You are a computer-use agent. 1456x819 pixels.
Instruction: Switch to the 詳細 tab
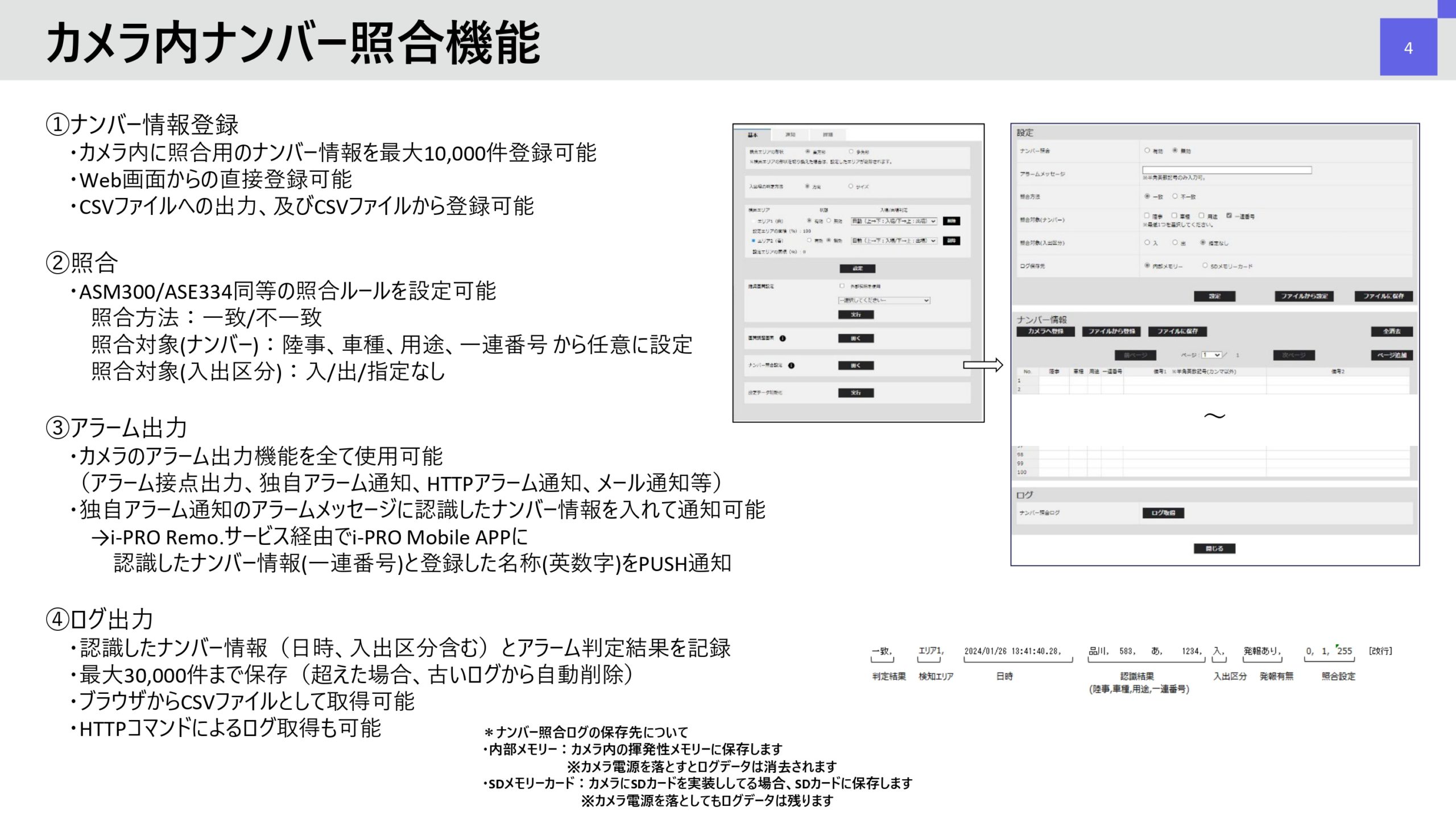point(828,134)
